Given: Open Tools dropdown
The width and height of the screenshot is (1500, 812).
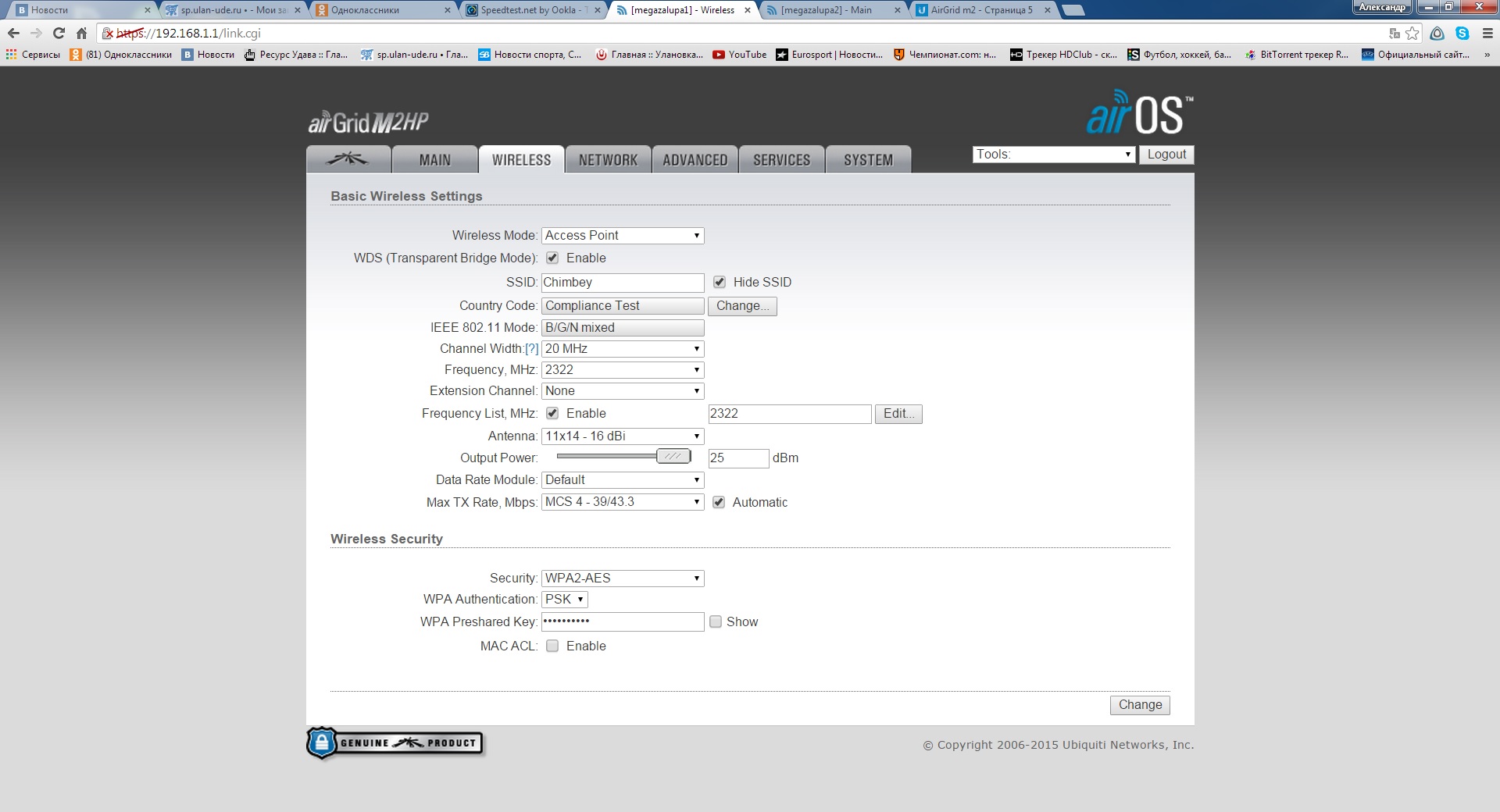Looking at the screenshot, I should 1054,155.
